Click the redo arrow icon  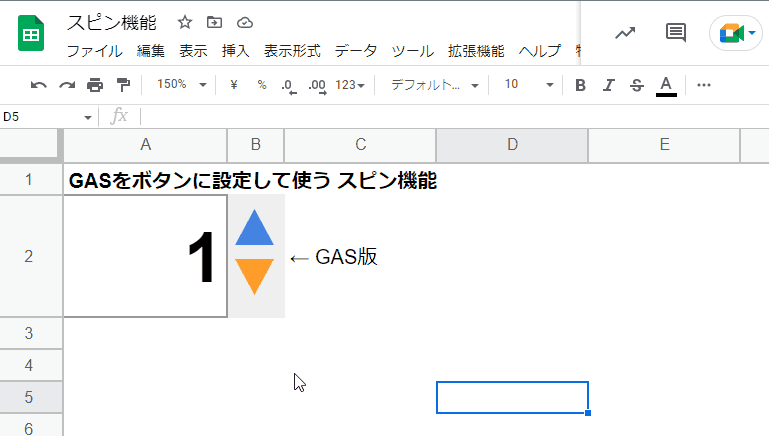tap(67, 85)
